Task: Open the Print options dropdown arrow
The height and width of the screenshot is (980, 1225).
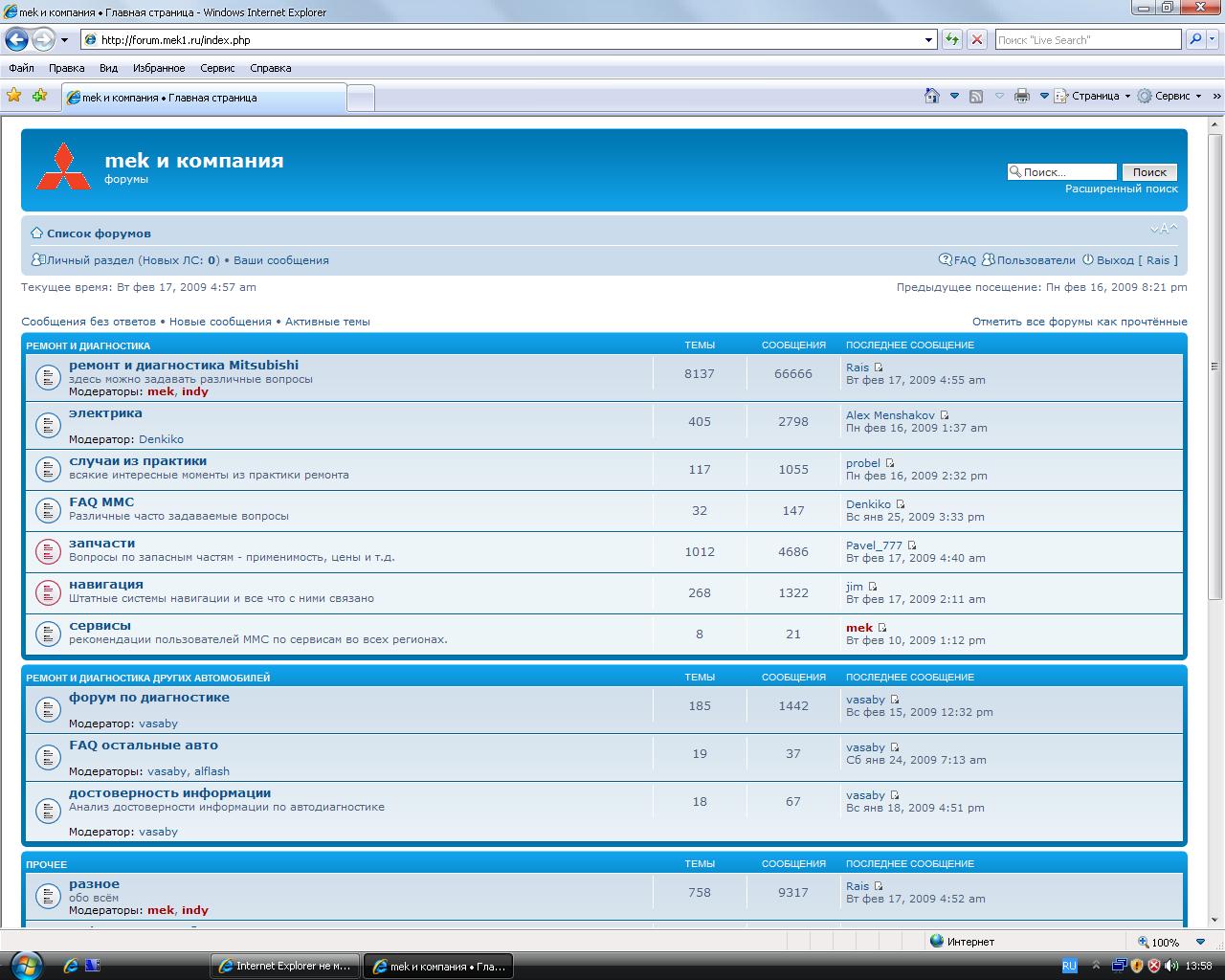Action: click(1044, 96)
